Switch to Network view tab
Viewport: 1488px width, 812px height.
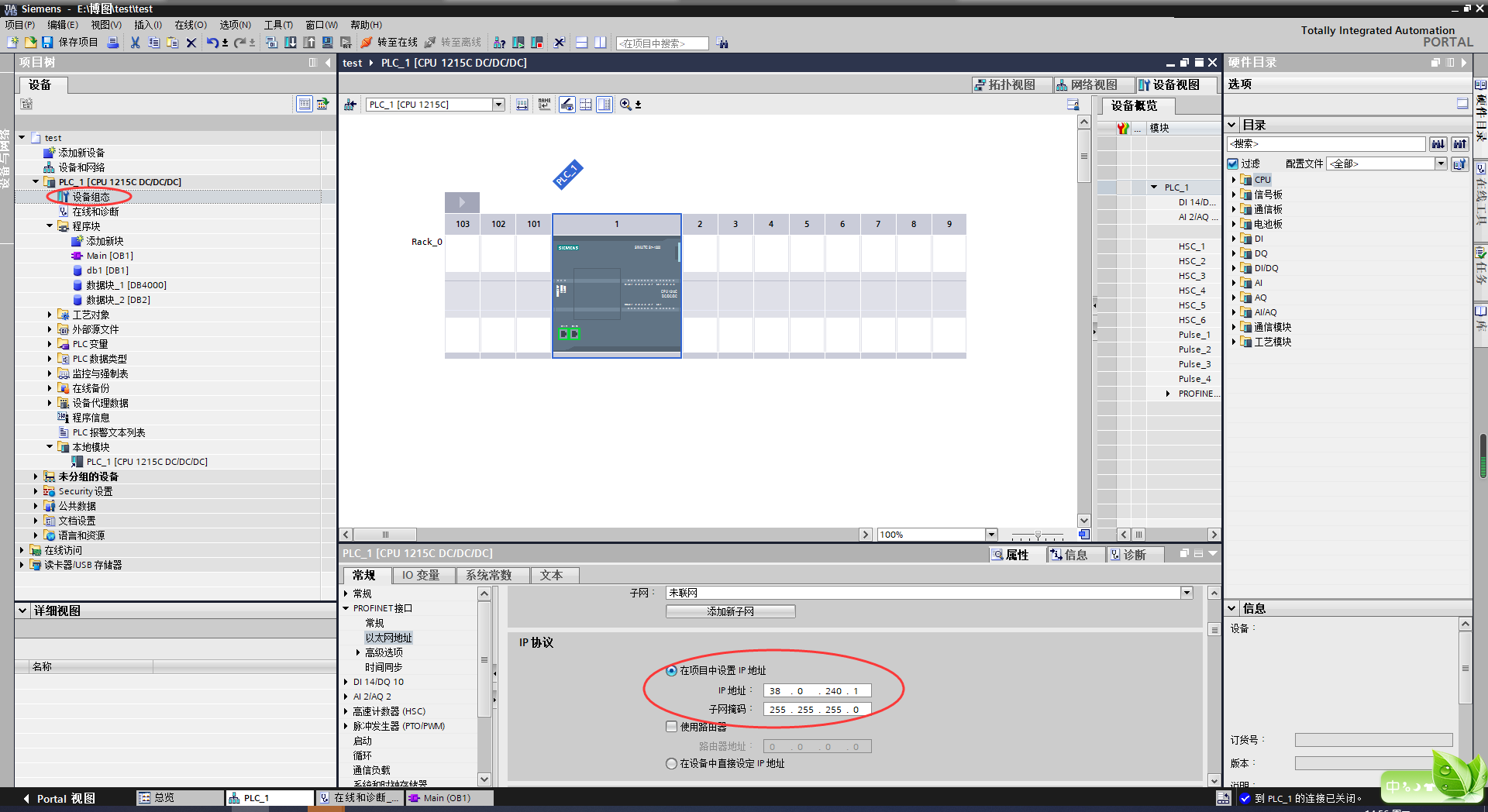coord(1094,84)
